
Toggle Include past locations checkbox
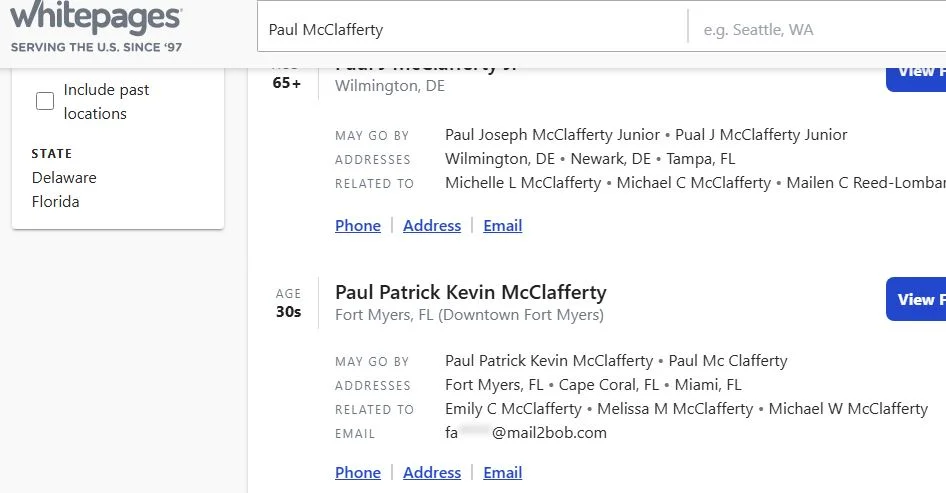(45, 101)
